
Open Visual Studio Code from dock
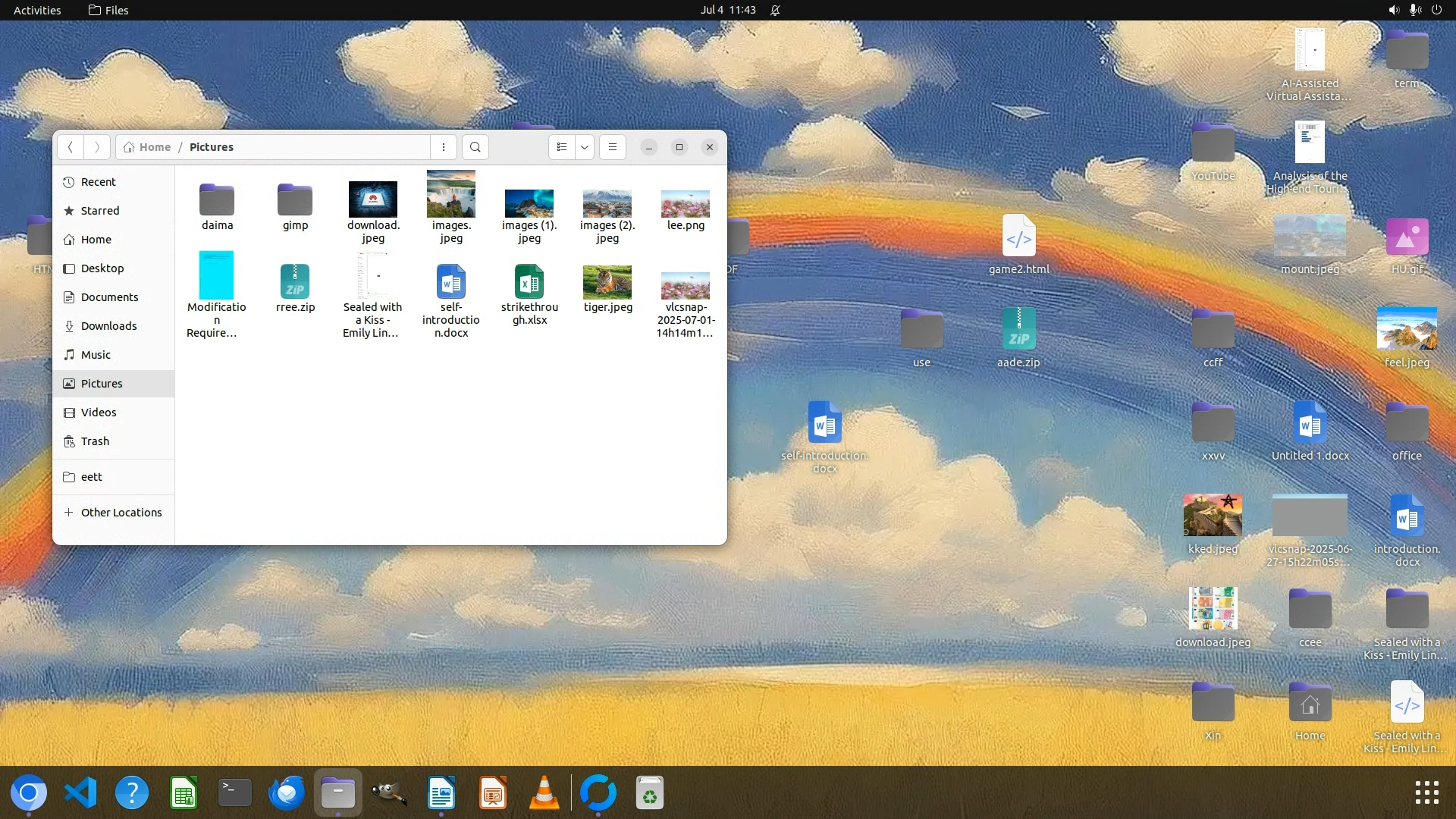pos(80,793)
